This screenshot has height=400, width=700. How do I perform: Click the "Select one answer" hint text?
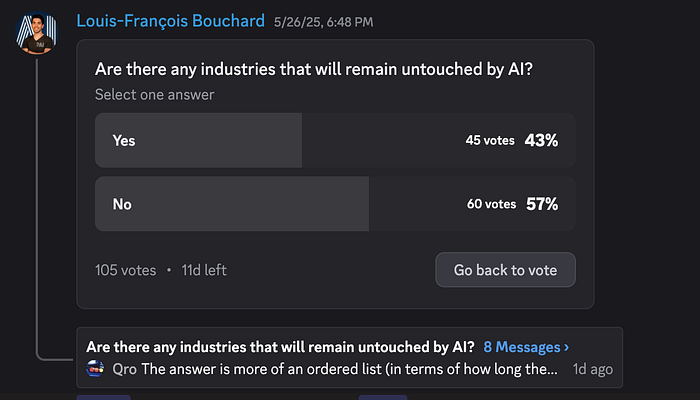pos(155,95)
